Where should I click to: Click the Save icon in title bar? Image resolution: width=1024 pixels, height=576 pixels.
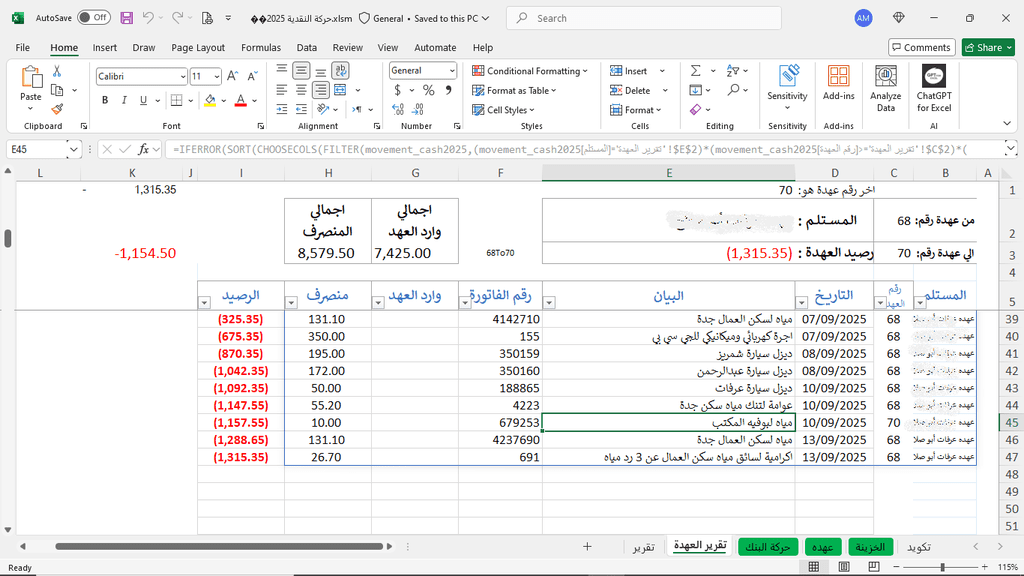point(126,18)
